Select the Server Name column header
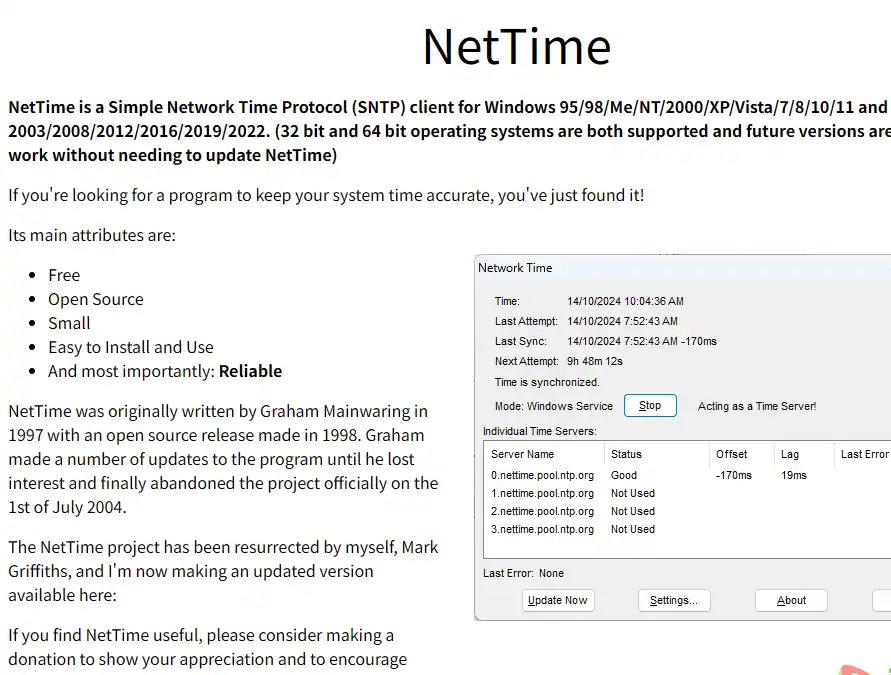 544,455
